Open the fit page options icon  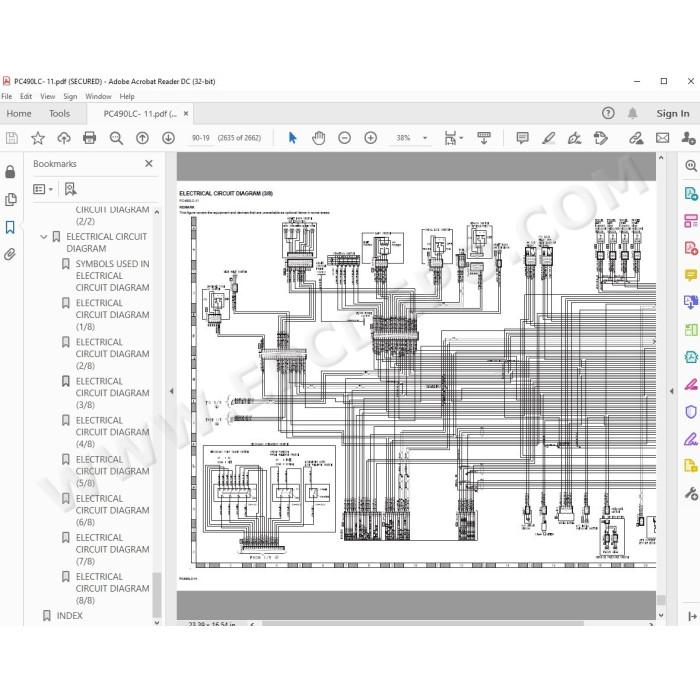click(453, 138)
